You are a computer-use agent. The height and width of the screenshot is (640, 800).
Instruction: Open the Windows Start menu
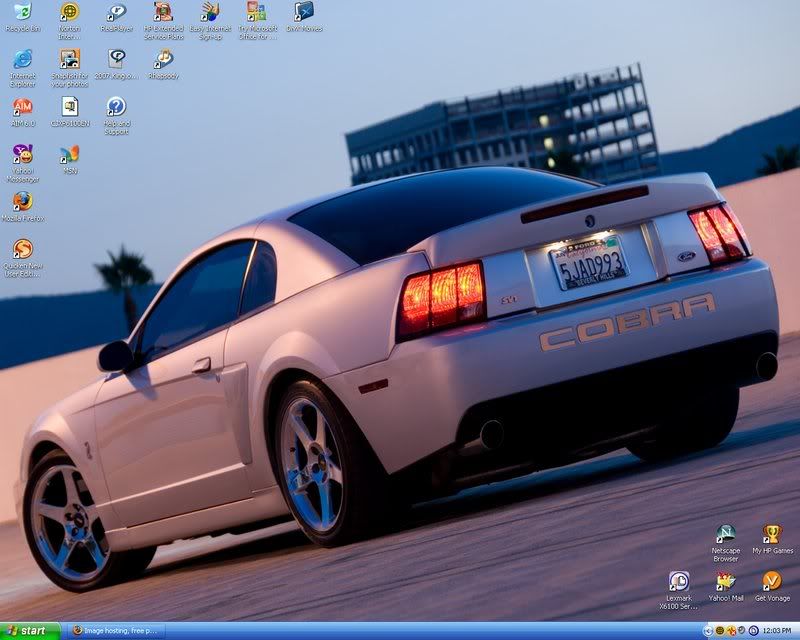(x=28, y=631)
